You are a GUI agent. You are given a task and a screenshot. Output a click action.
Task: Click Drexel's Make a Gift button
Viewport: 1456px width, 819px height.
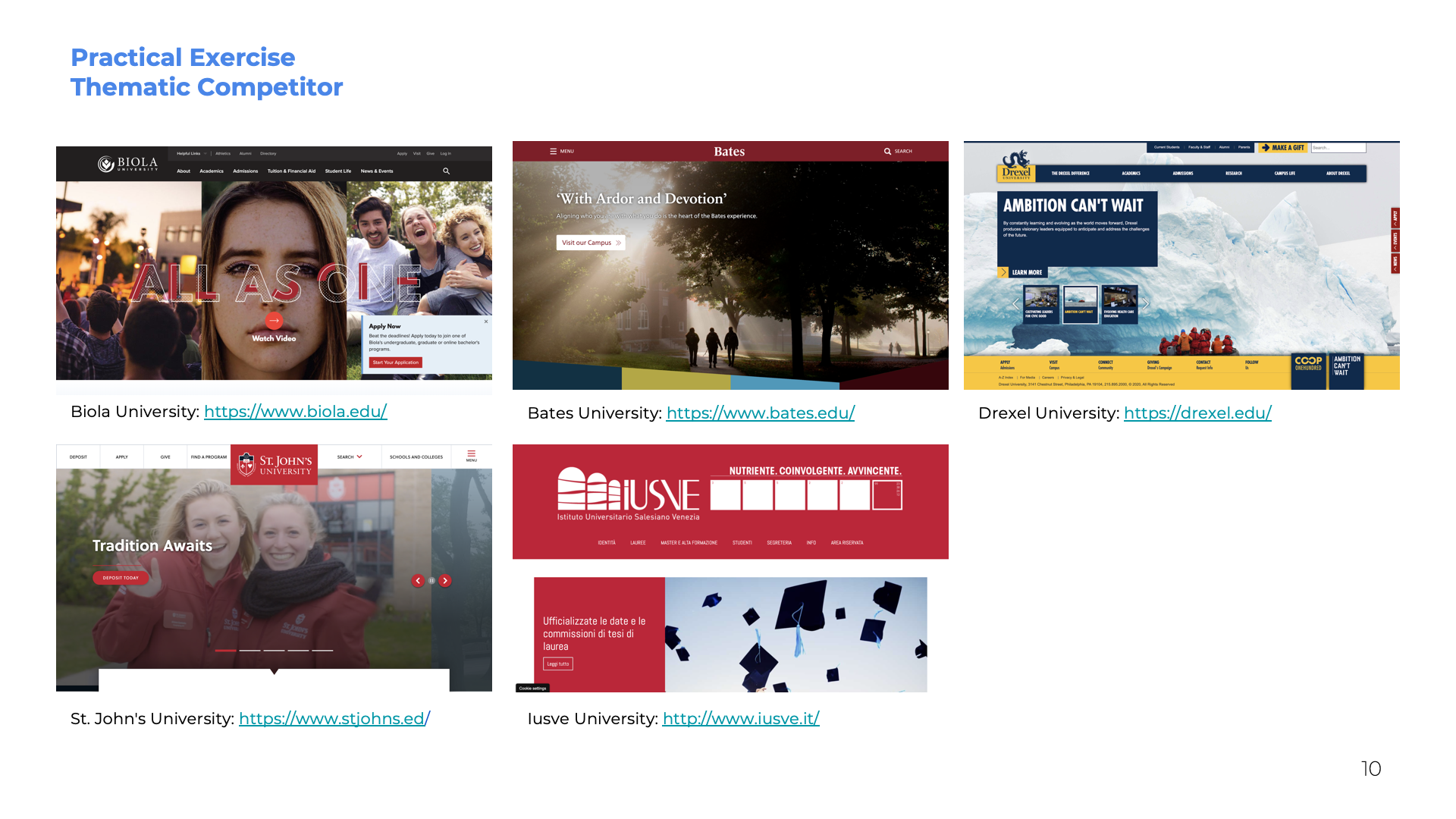(1283, 148)
